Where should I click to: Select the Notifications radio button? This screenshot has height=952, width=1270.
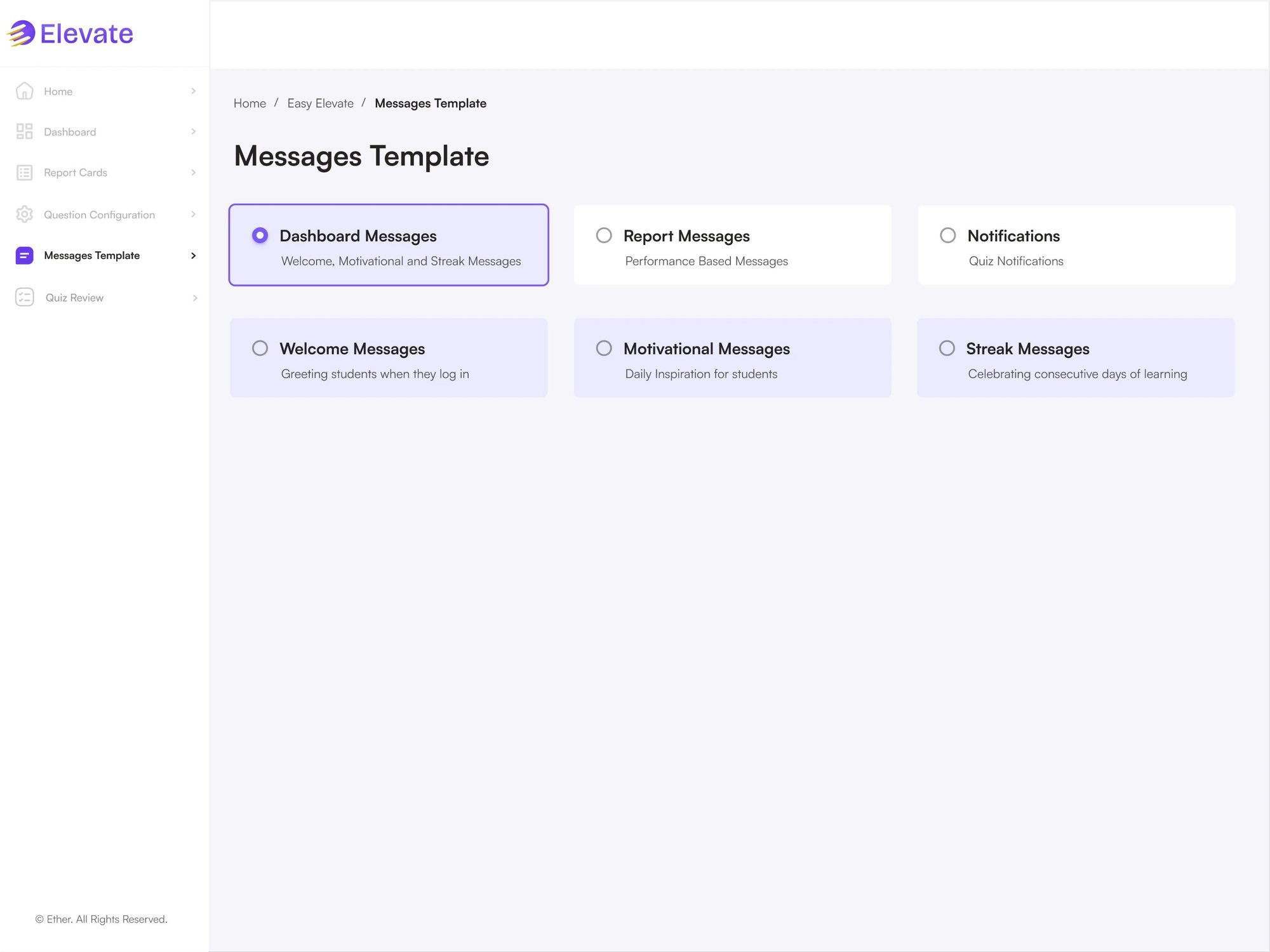click(947, 235)
